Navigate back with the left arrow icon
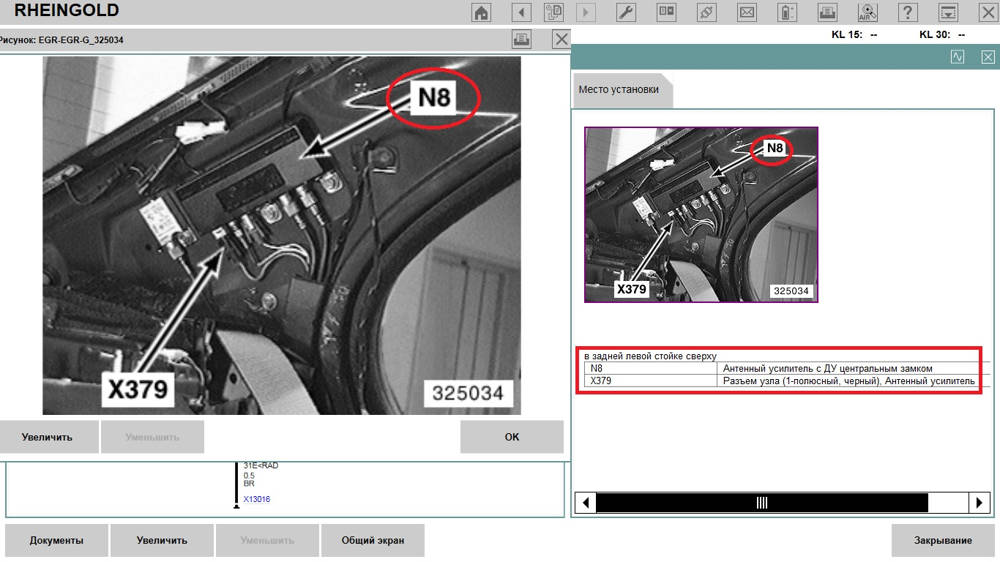The height and width of the screenshot is (562, 1000). coord(520,12)
